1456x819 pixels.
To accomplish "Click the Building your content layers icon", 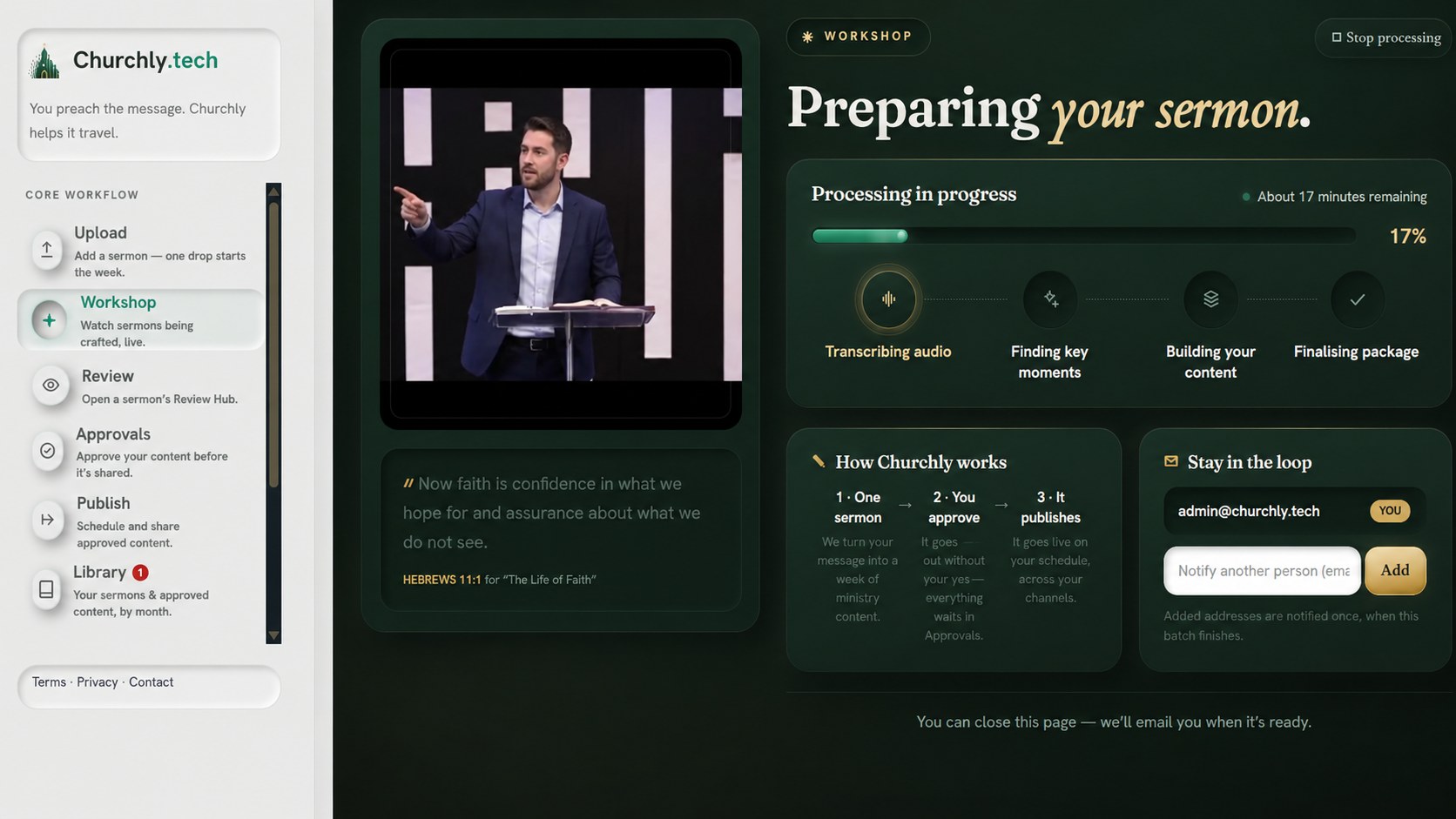I will pyautogui.click(x=1210, y=299).
